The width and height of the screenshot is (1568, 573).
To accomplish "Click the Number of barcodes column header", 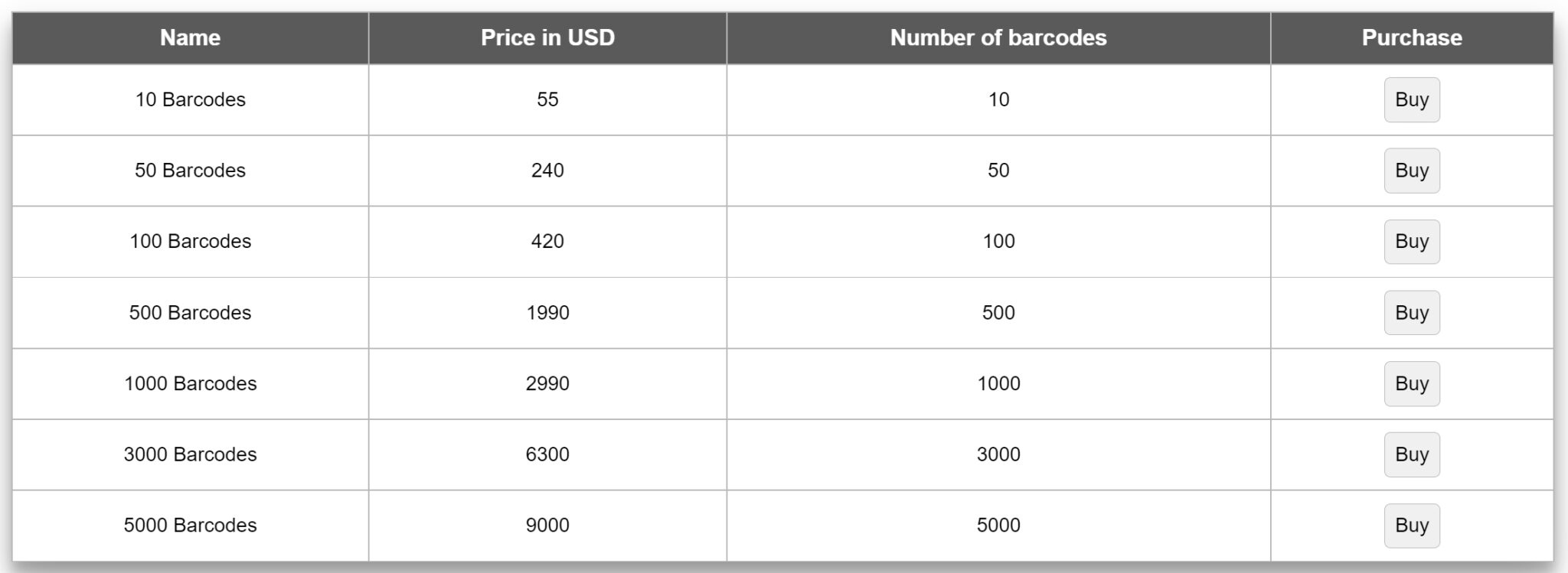I will point(999,37).
